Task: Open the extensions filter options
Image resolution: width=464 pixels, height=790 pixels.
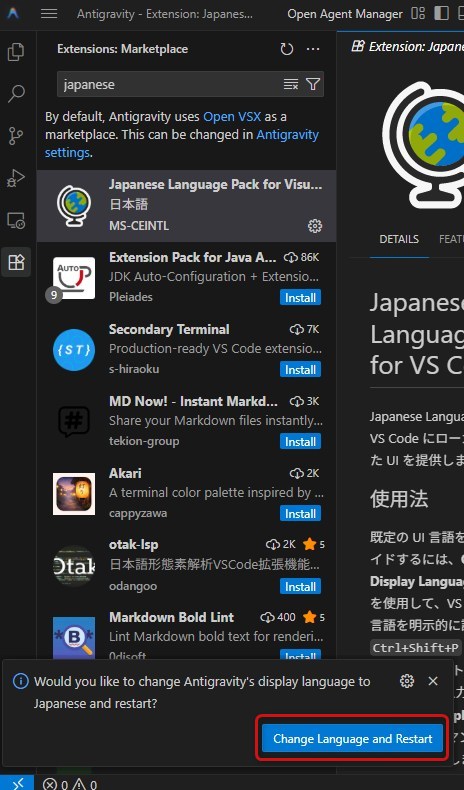Action: 313,84
